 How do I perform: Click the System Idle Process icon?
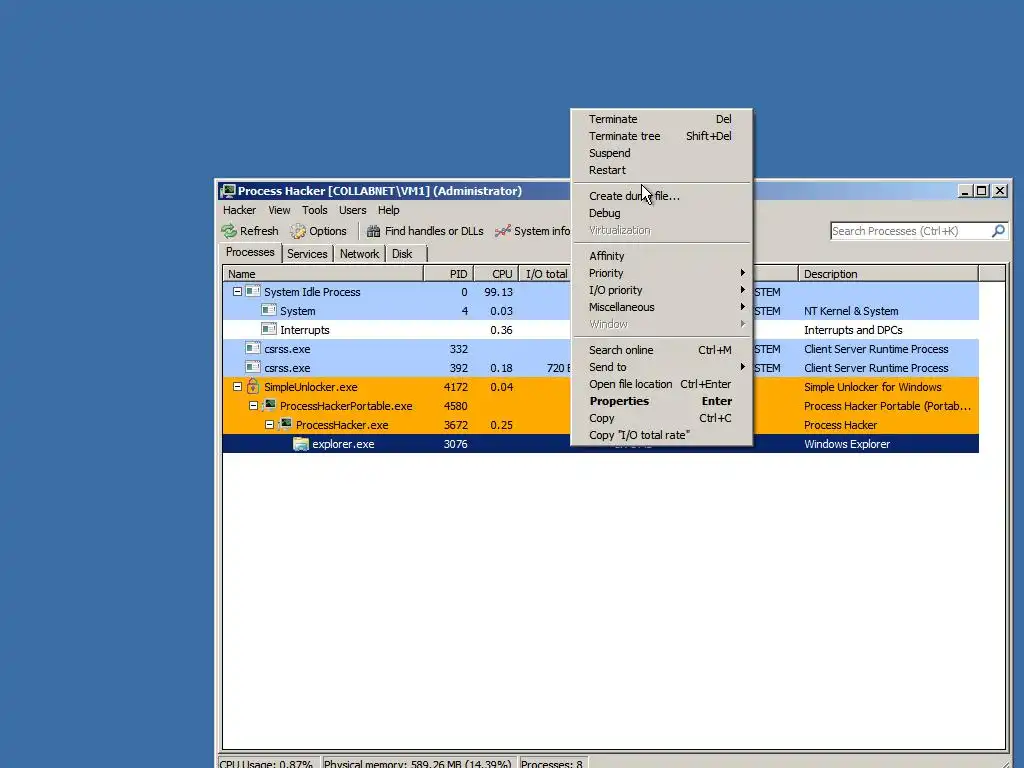point(253,291)
